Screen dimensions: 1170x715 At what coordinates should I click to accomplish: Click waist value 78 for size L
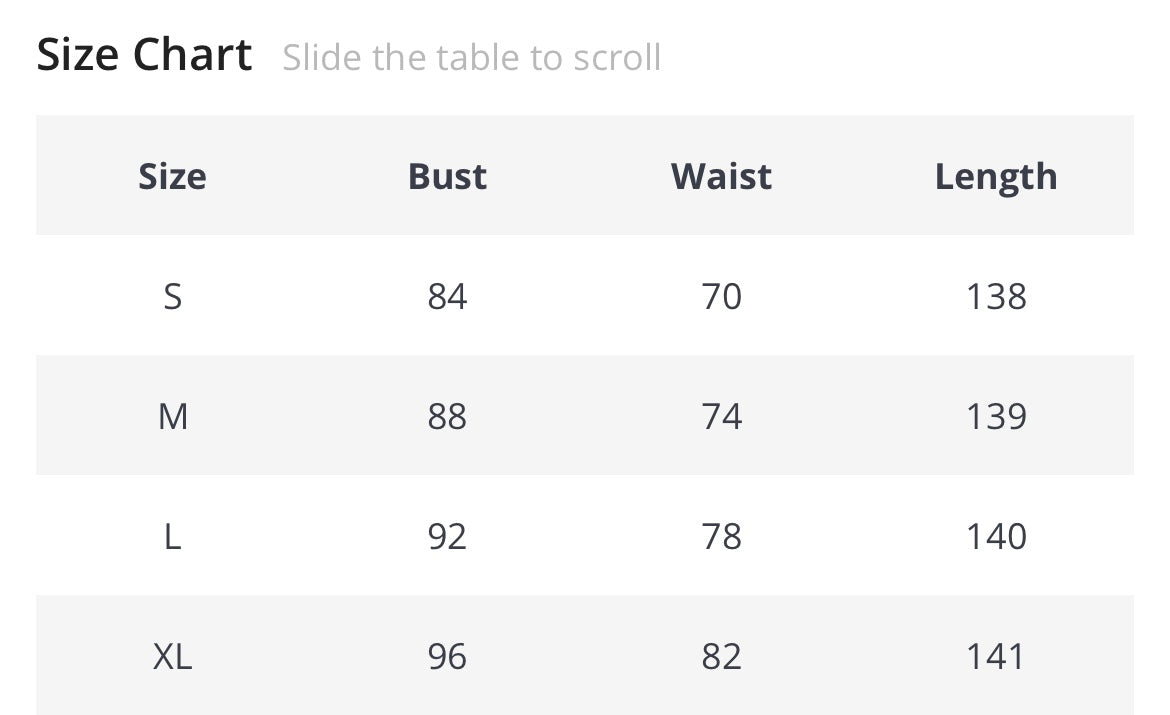point(721,537)
